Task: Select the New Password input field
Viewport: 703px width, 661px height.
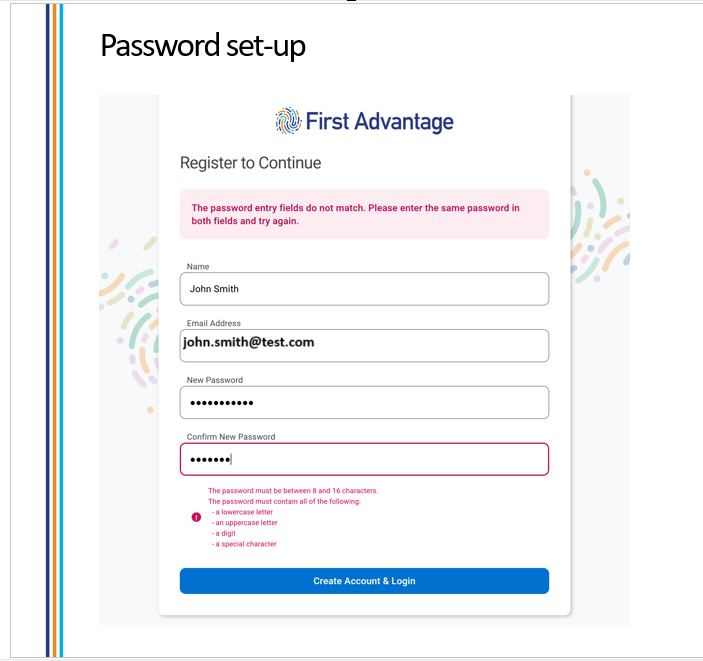Action: 364,403
